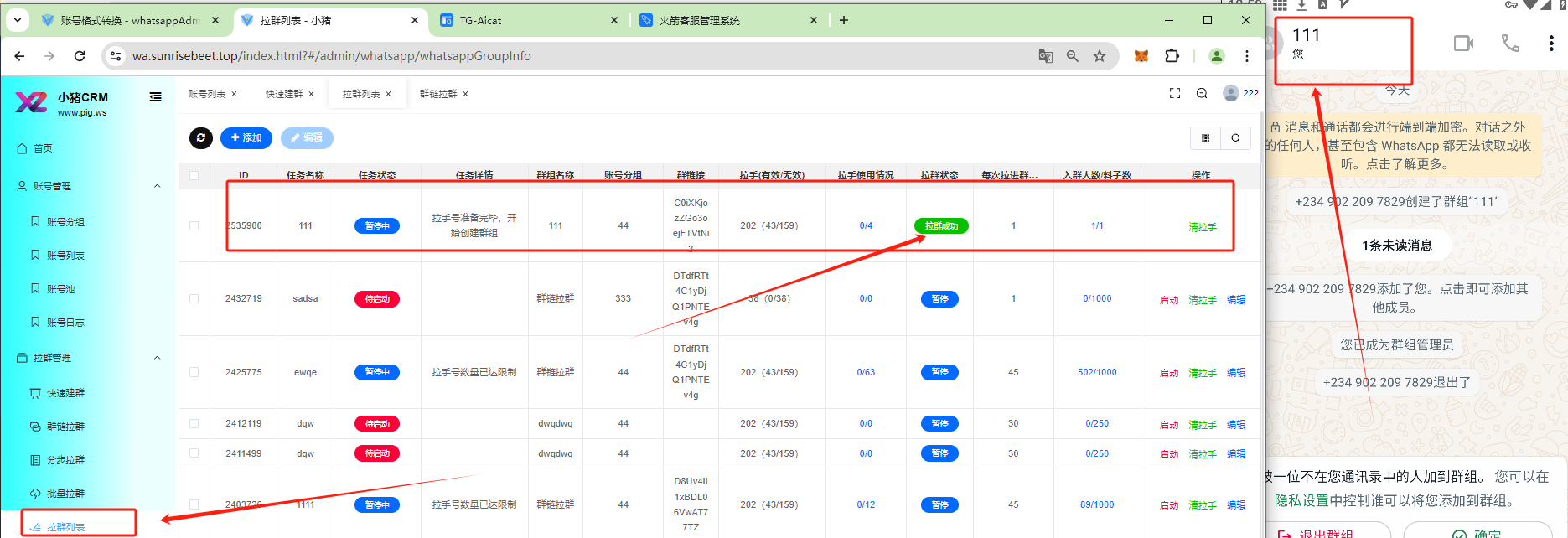Click the Chrome profile avatar
Viewport: 1568px width, 538px height.
click(1217, 56)
